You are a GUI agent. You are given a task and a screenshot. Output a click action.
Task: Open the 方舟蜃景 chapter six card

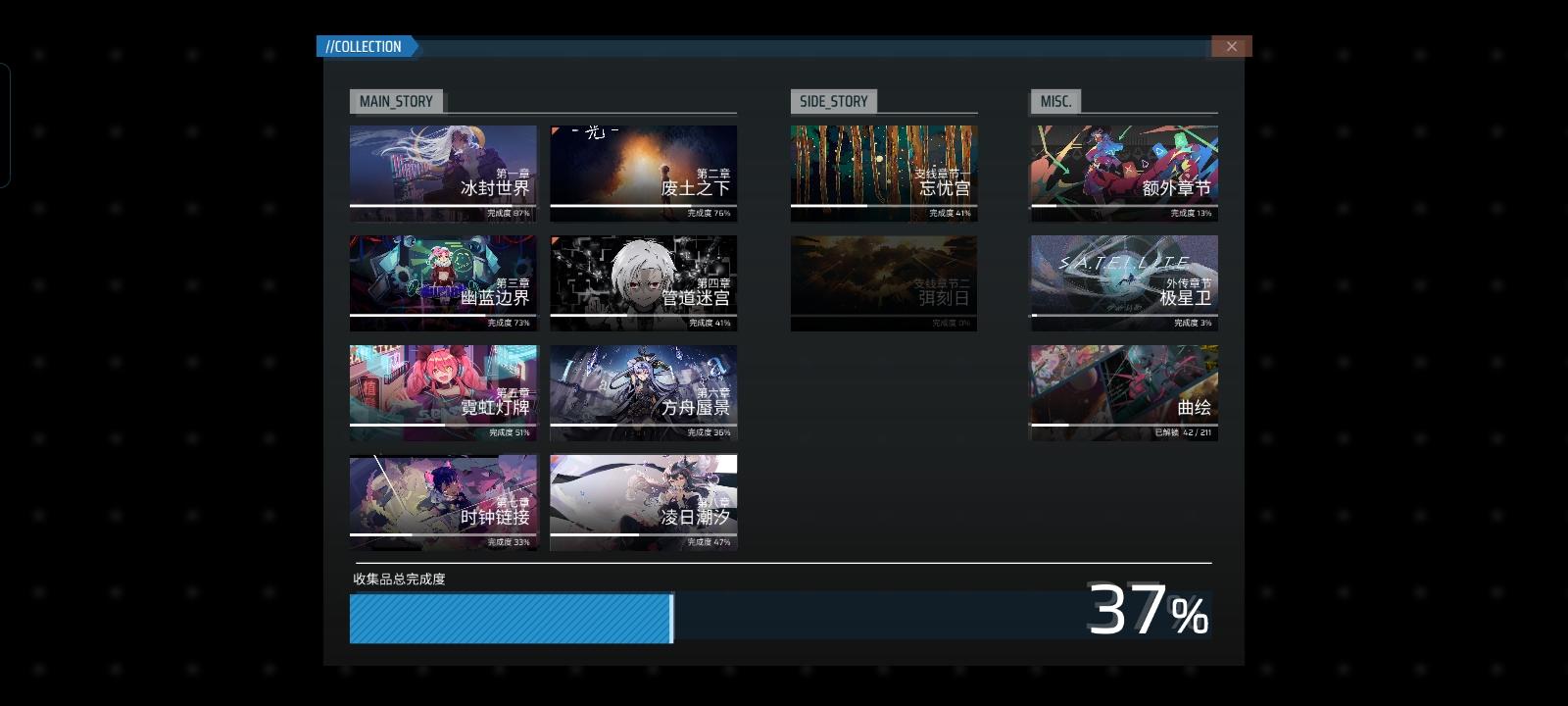pyautogui.click(x=643, y=393)
